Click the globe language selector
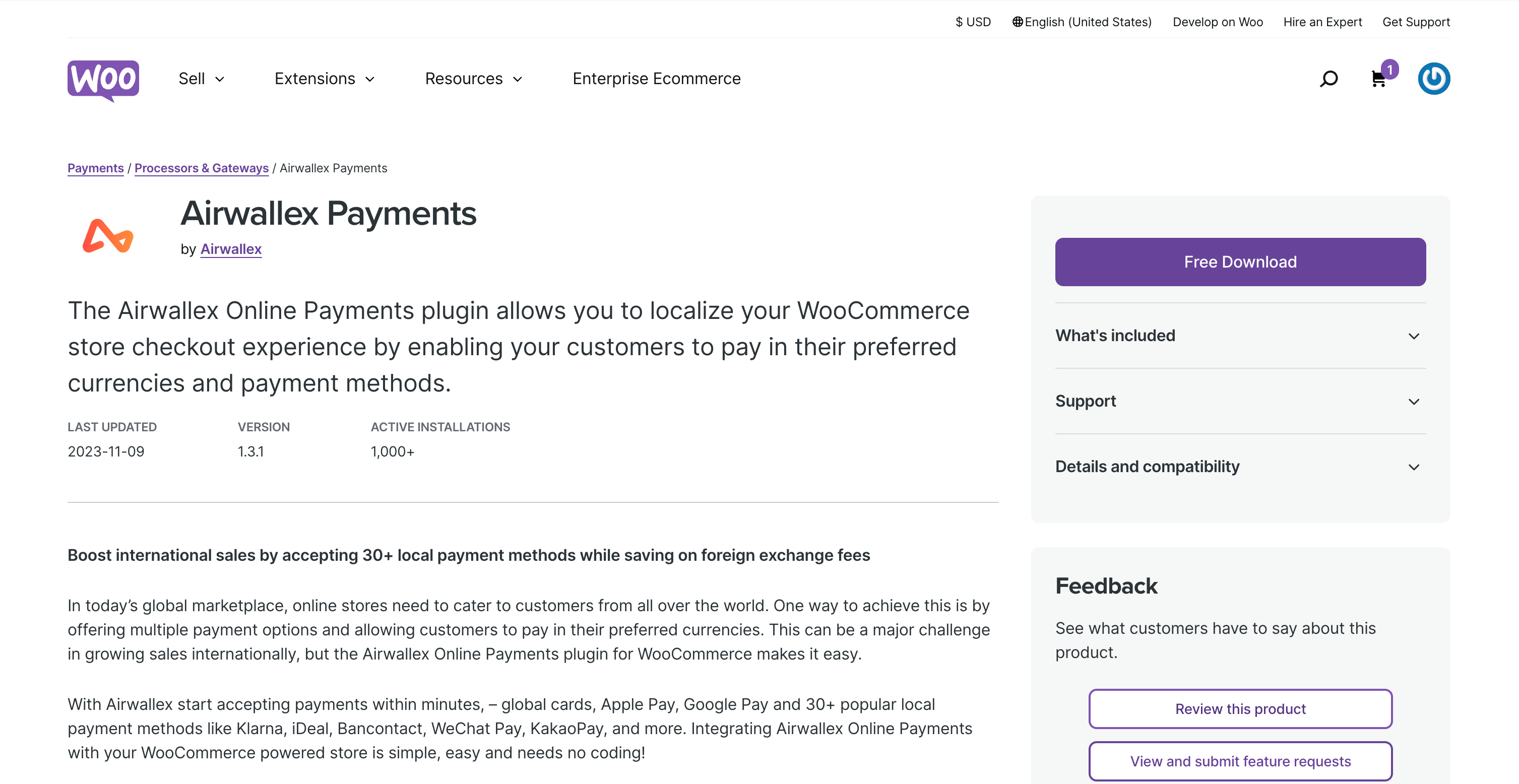 1082,22
